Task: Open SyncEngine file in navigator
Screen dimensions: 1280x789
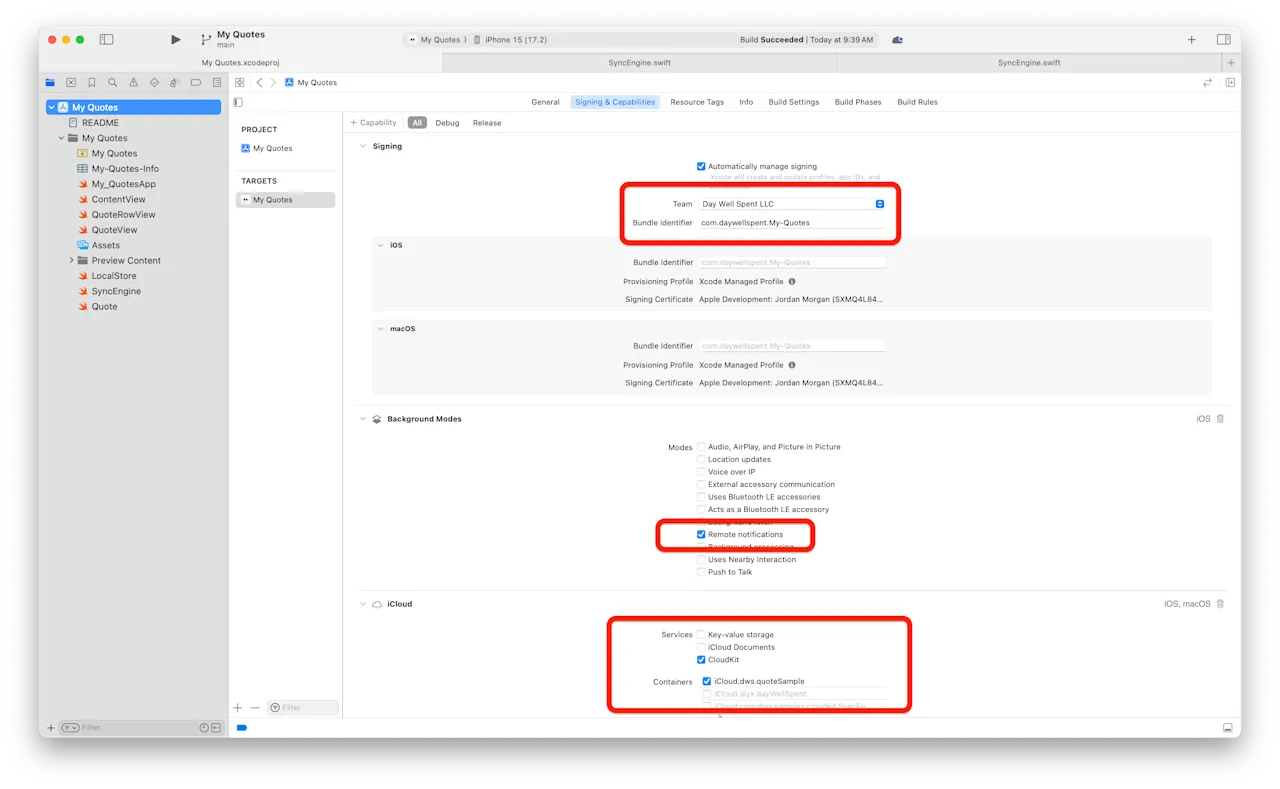Action: 116,291
